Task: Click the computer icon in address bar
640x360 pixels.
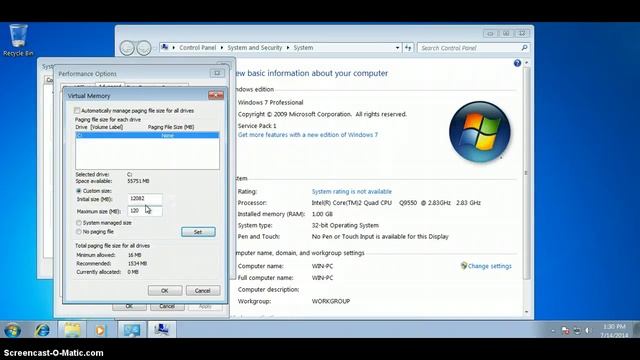Action: coord(164,47)
